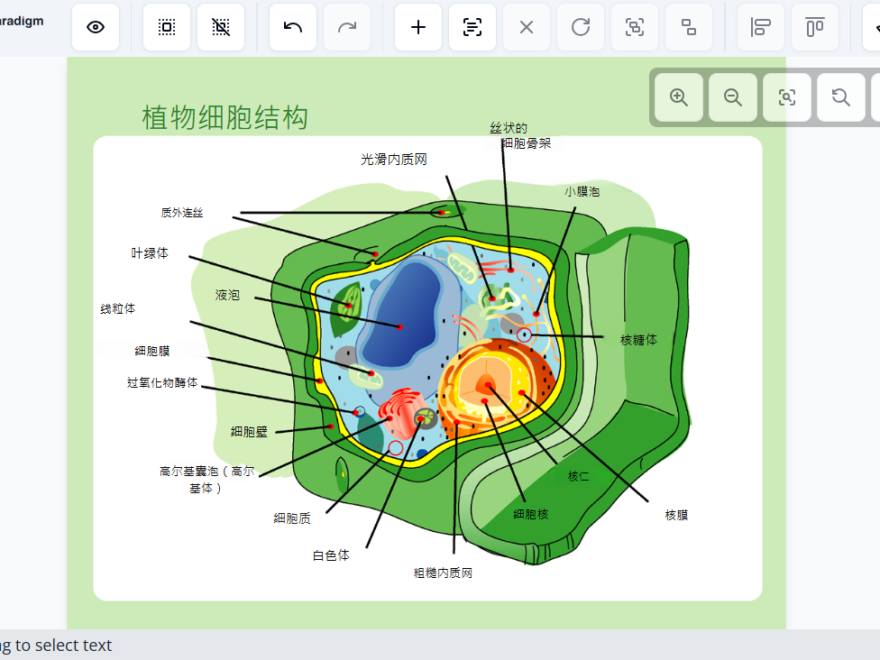Select the node hierarchy icon
This screenshot has height=660, width=880.
pos(689,27)
